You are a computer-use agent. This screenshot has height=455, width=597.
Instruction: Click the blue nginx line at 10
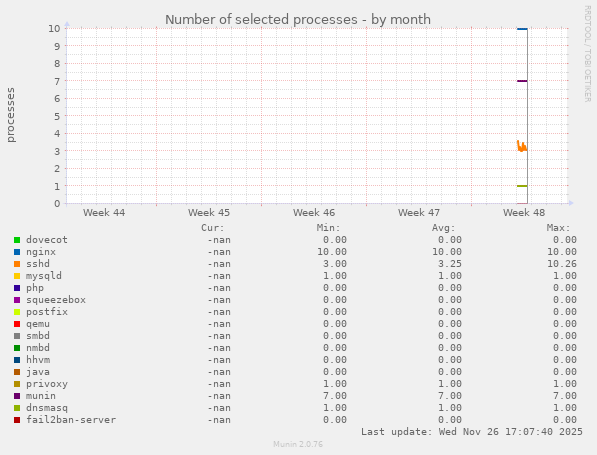click(x=522, y=29)
